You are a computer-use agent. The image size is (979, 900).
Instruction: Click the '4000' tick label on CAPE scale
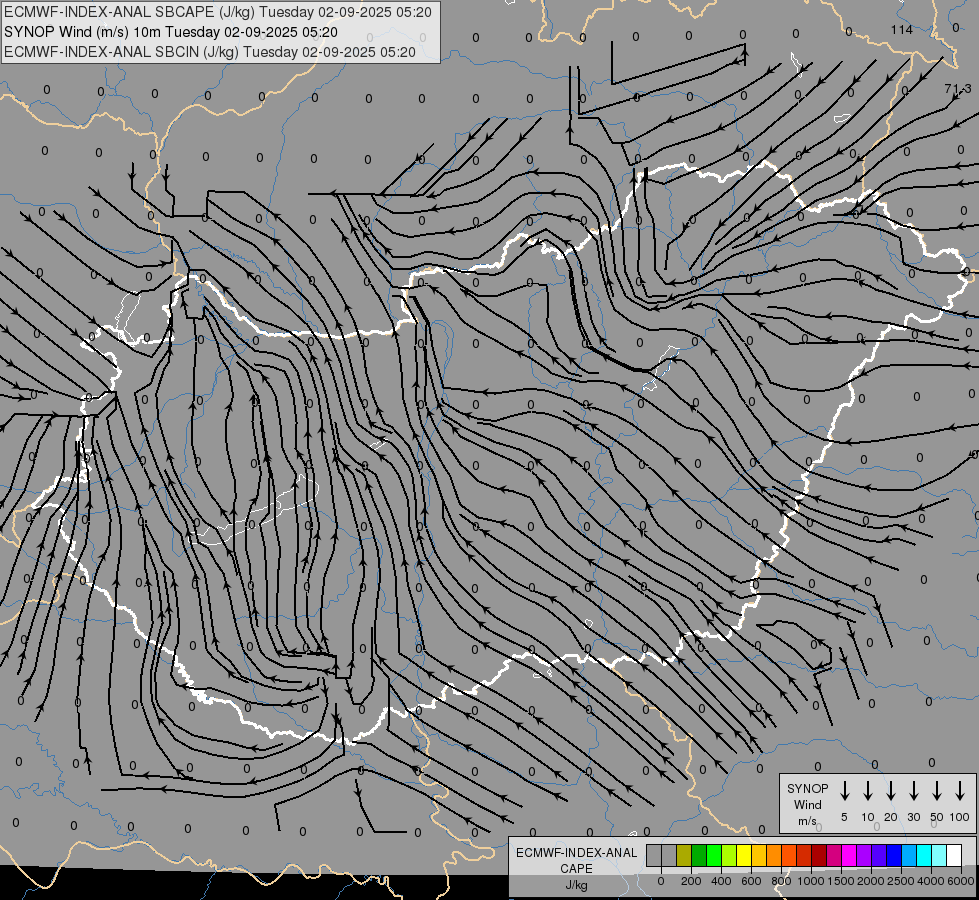(930, 881)
